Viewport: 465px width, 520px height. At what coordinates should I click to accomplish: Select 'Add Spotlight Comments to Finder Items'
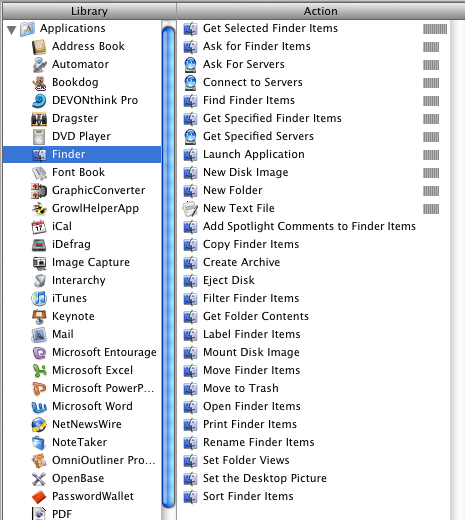(309, 226)
